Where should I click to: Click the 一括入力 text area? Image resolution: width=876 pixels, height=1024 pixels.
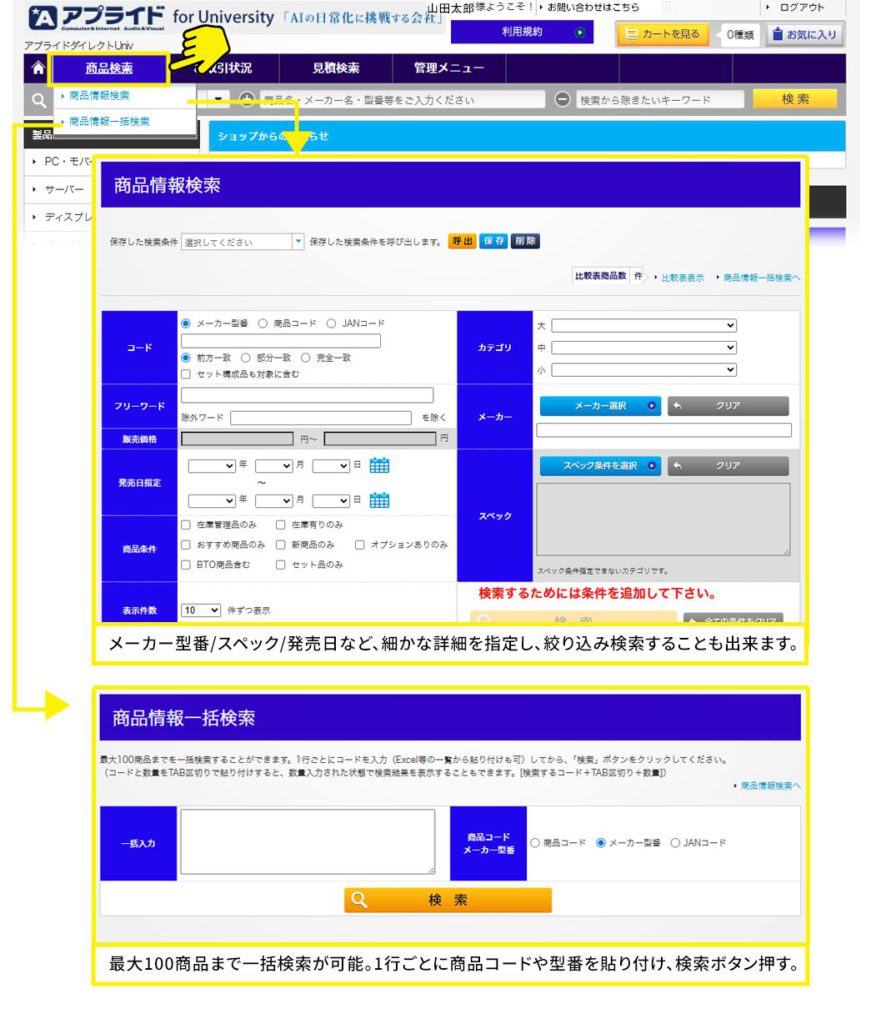point(307,842)
